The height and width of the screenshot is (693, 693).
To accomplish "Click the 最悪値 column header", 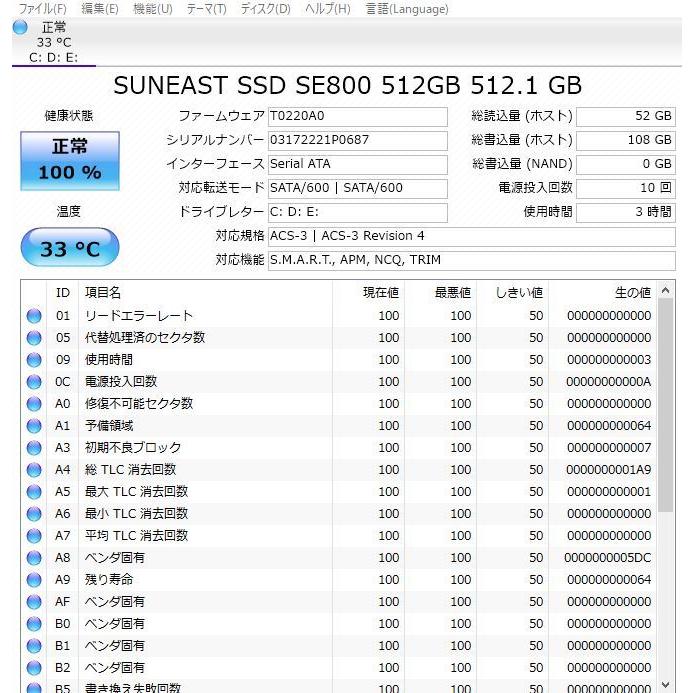I will pos(441,293).
